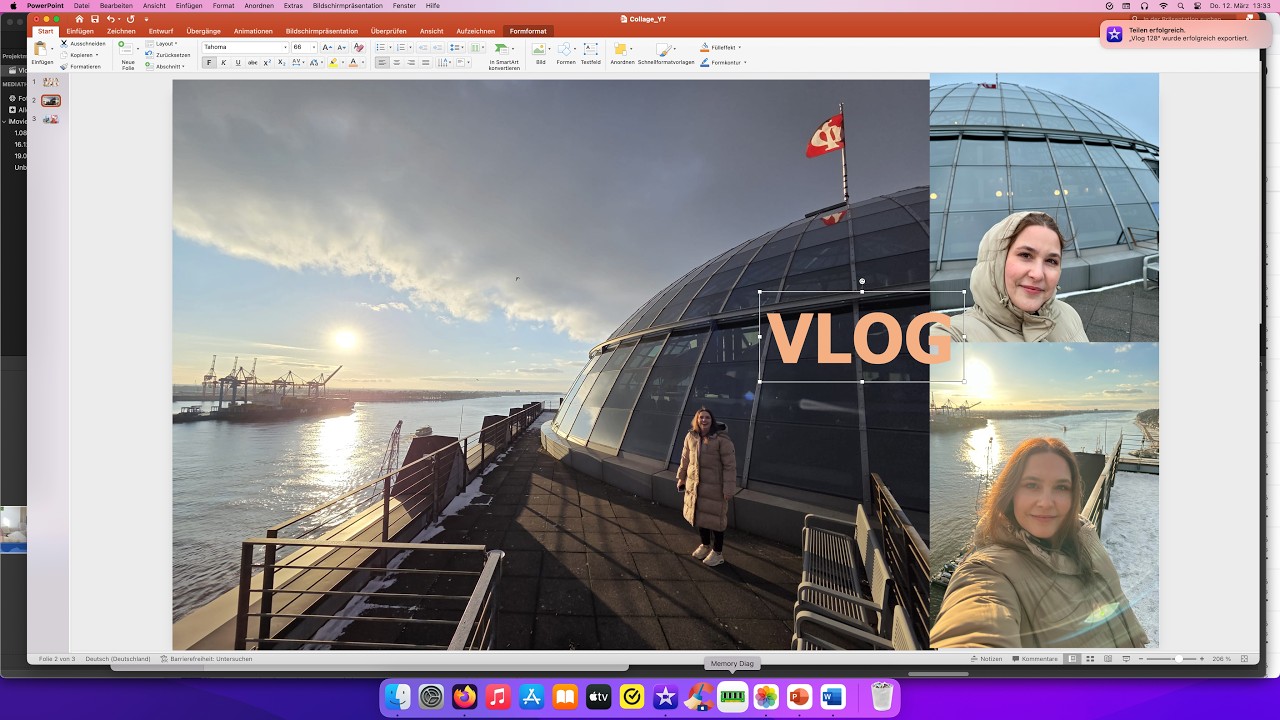
Task: Click the Home icon in title bar
Action: pos(80,19)
